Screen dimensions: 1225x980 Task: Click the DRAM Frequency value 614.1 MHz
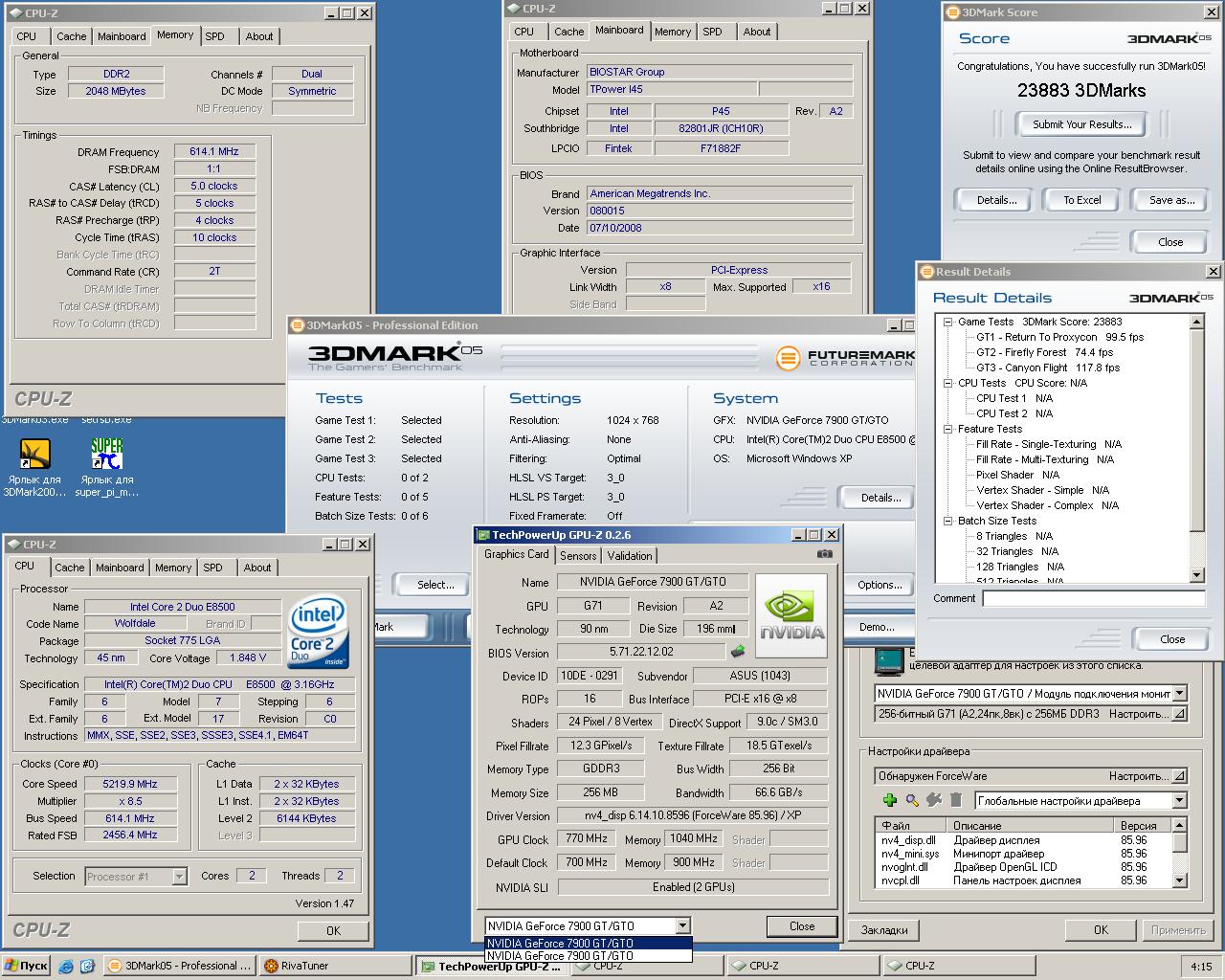[x=214, y=151]
